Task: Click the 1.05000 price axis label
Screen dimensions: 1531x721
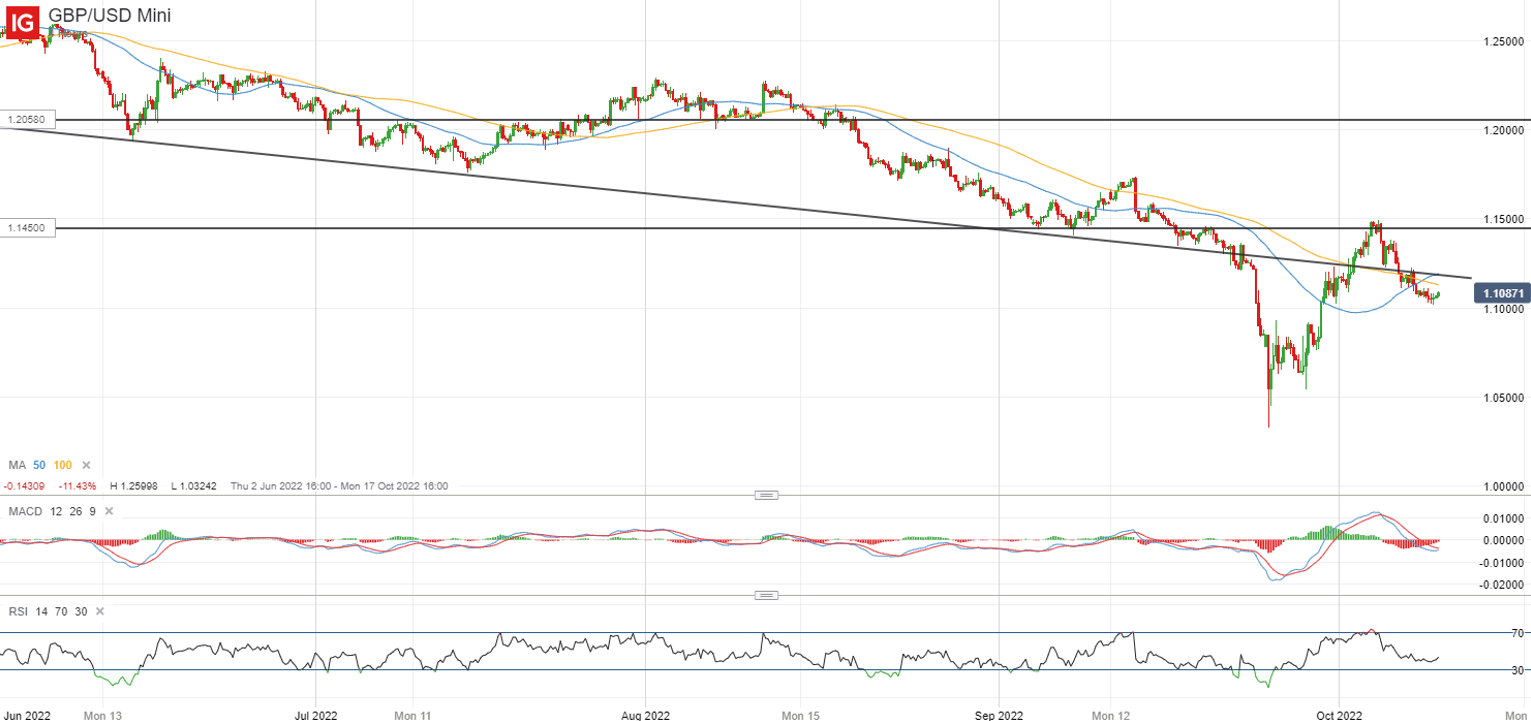Action: [x=1504, y=398]
